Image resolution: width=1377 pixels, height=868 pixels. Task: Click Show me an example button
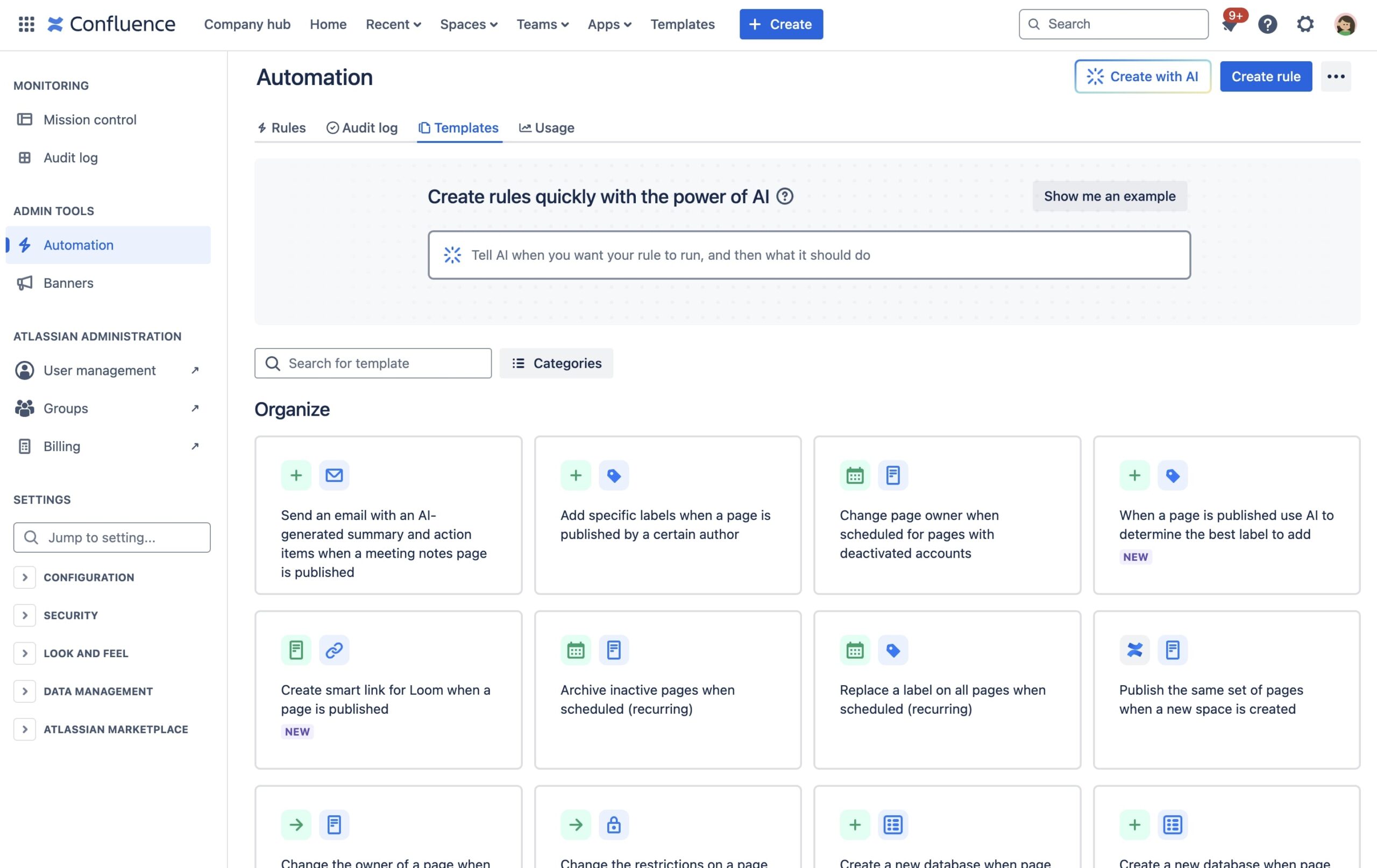click(1110, 196)
